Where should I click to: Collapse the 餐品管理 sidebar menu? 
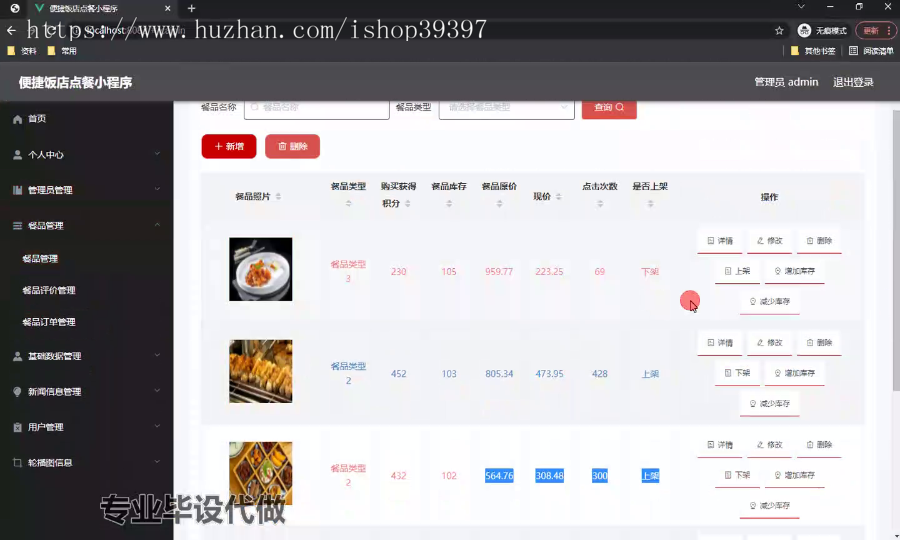pyautogui.click(x=86, y=226)
